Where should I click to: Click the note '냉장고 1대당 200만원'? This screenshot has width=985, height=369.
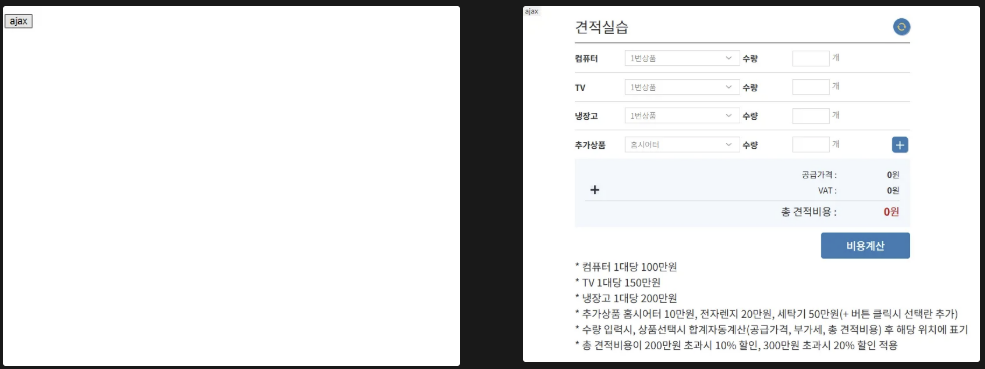(626, 298)
